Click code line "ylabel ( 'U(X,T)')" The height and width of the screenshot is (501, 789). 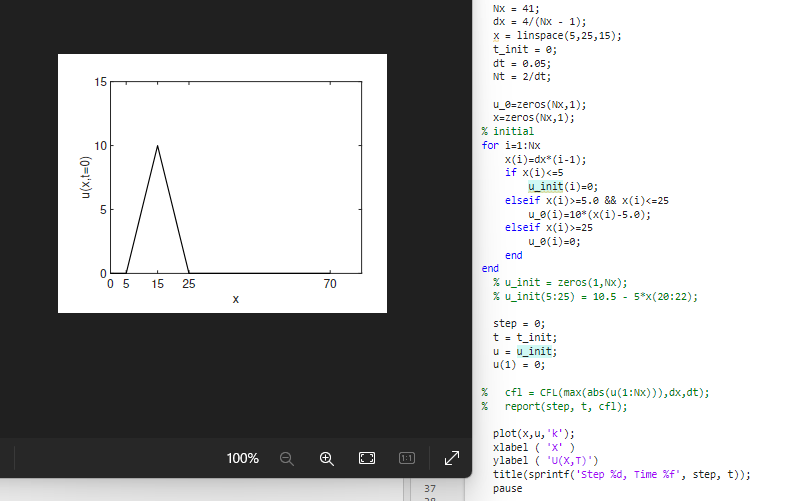545,461
